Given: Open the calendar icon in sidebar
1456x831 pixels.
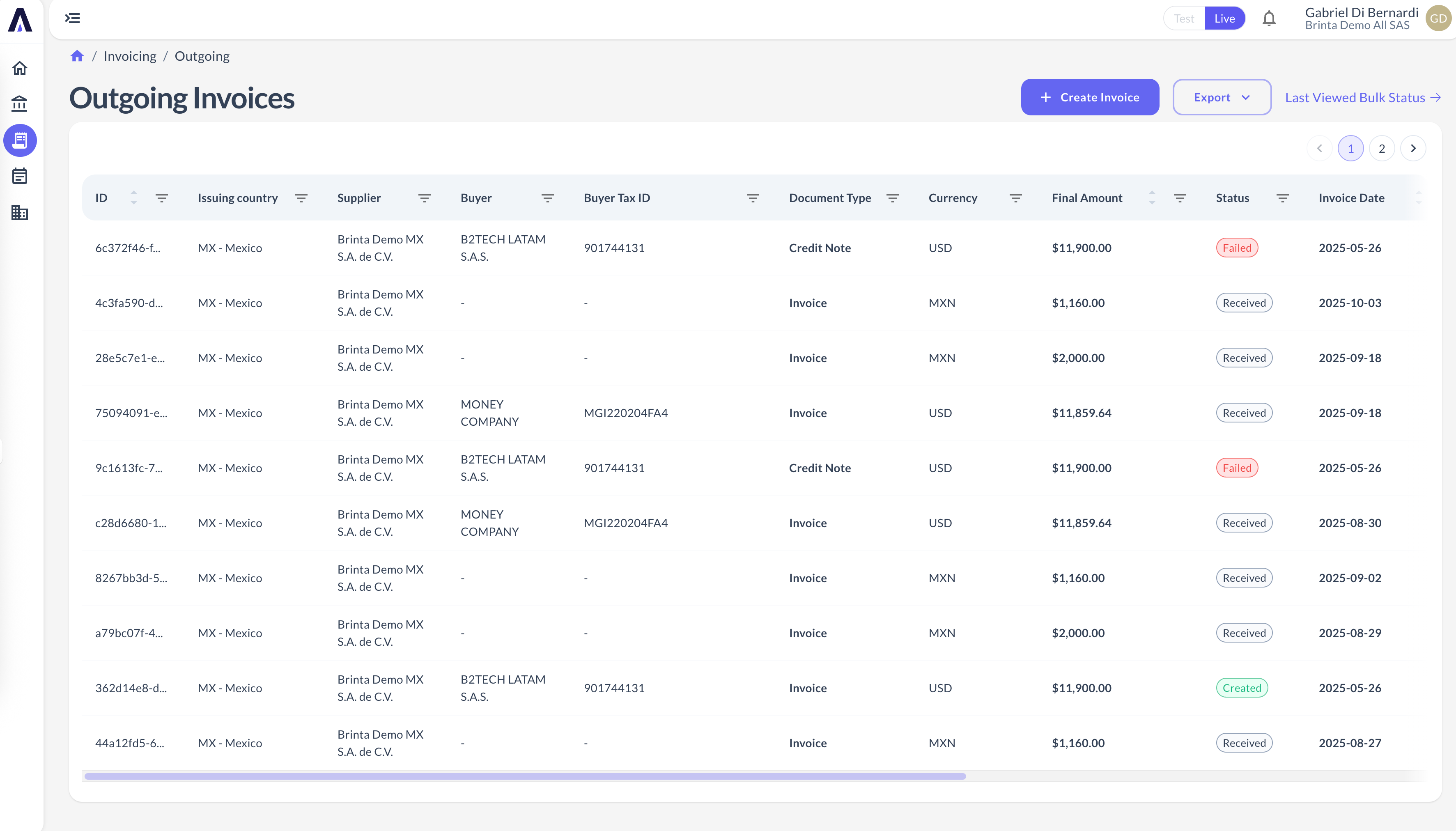Looking at the screenshot, I should point(20,177).
